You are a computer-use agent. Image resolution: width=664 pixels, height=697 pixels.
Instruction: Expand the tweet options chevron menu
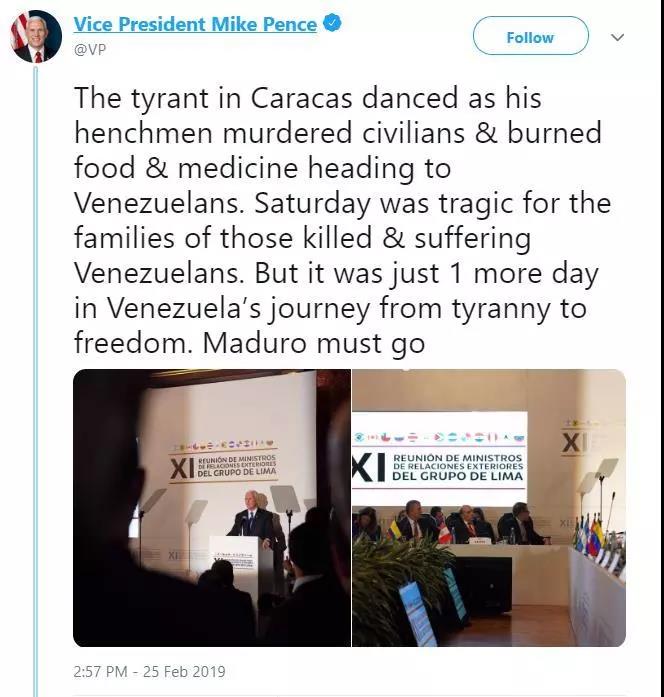[618, 38]
